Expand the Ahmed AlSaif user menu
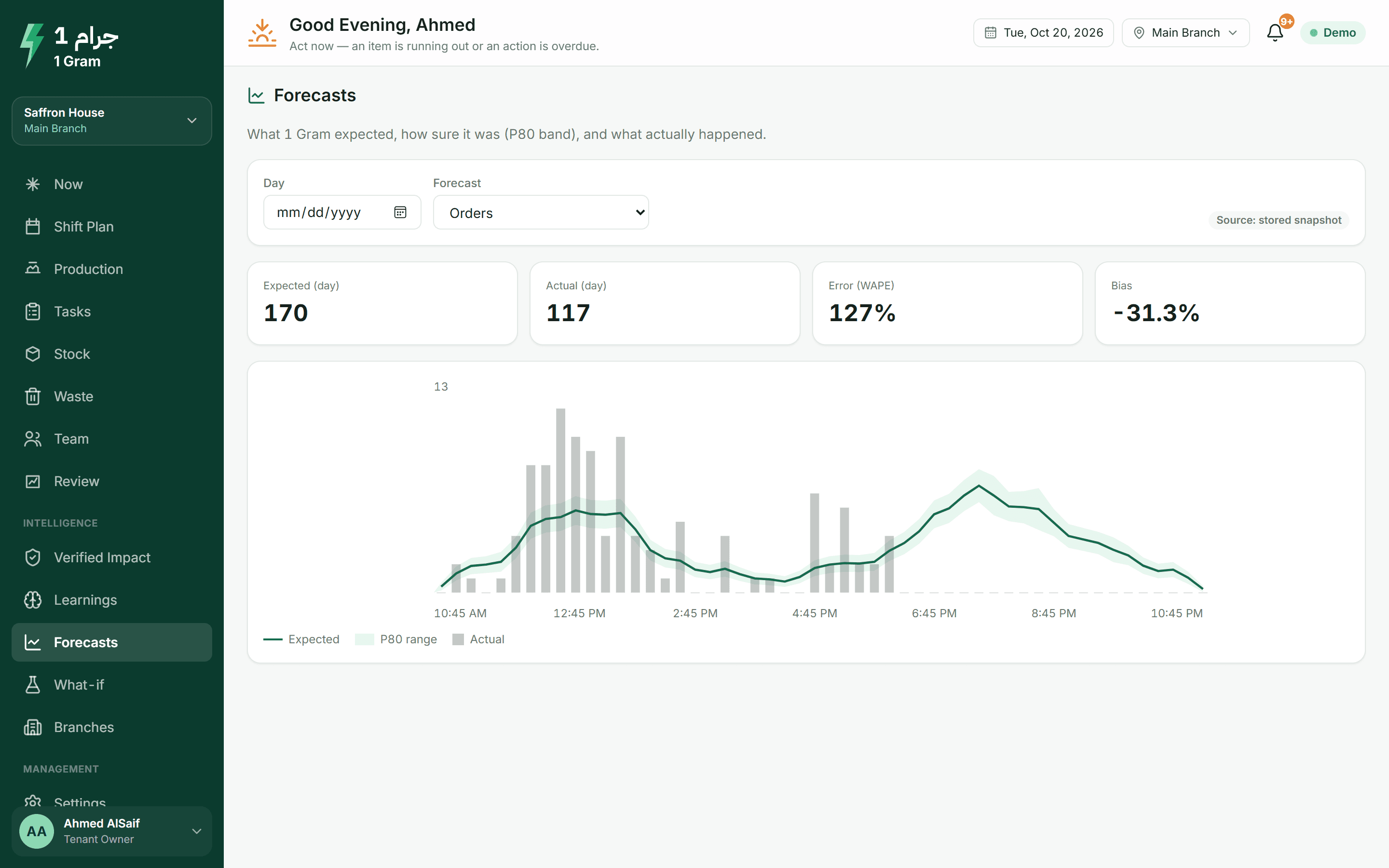1389x868 pixels. [112, 831]
